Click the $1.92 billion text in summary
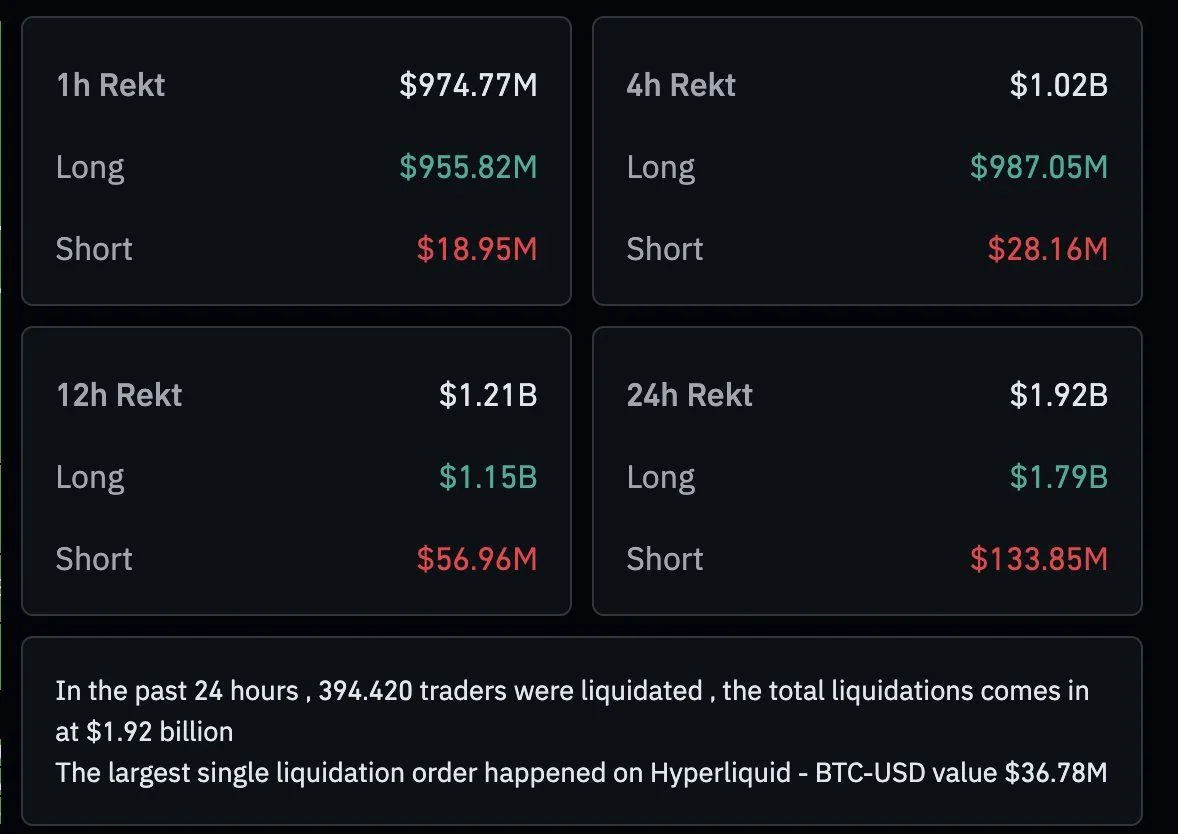Viewport: 1178px width, 834px height. coord(160,732)
